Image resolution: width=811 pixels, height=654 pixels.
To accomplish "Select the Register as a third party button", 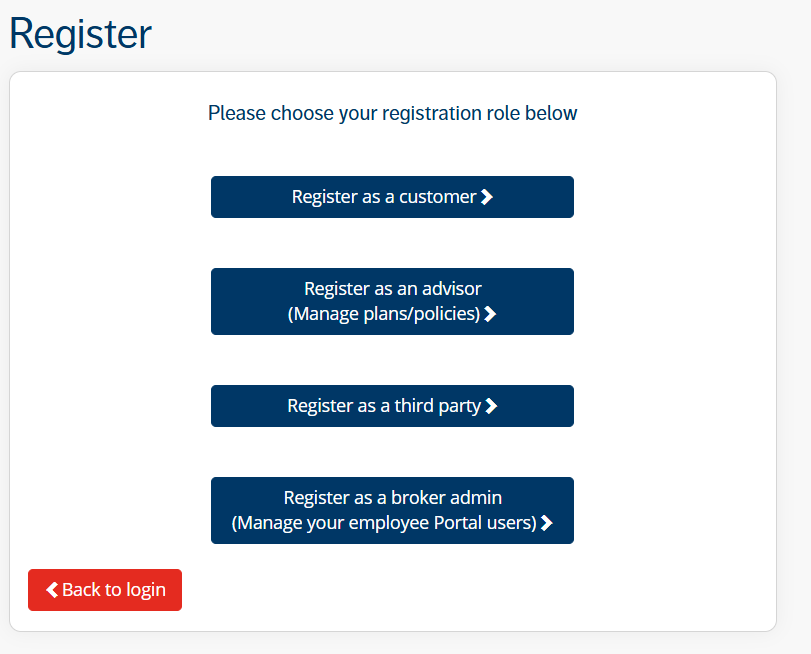I will point(392,406).
